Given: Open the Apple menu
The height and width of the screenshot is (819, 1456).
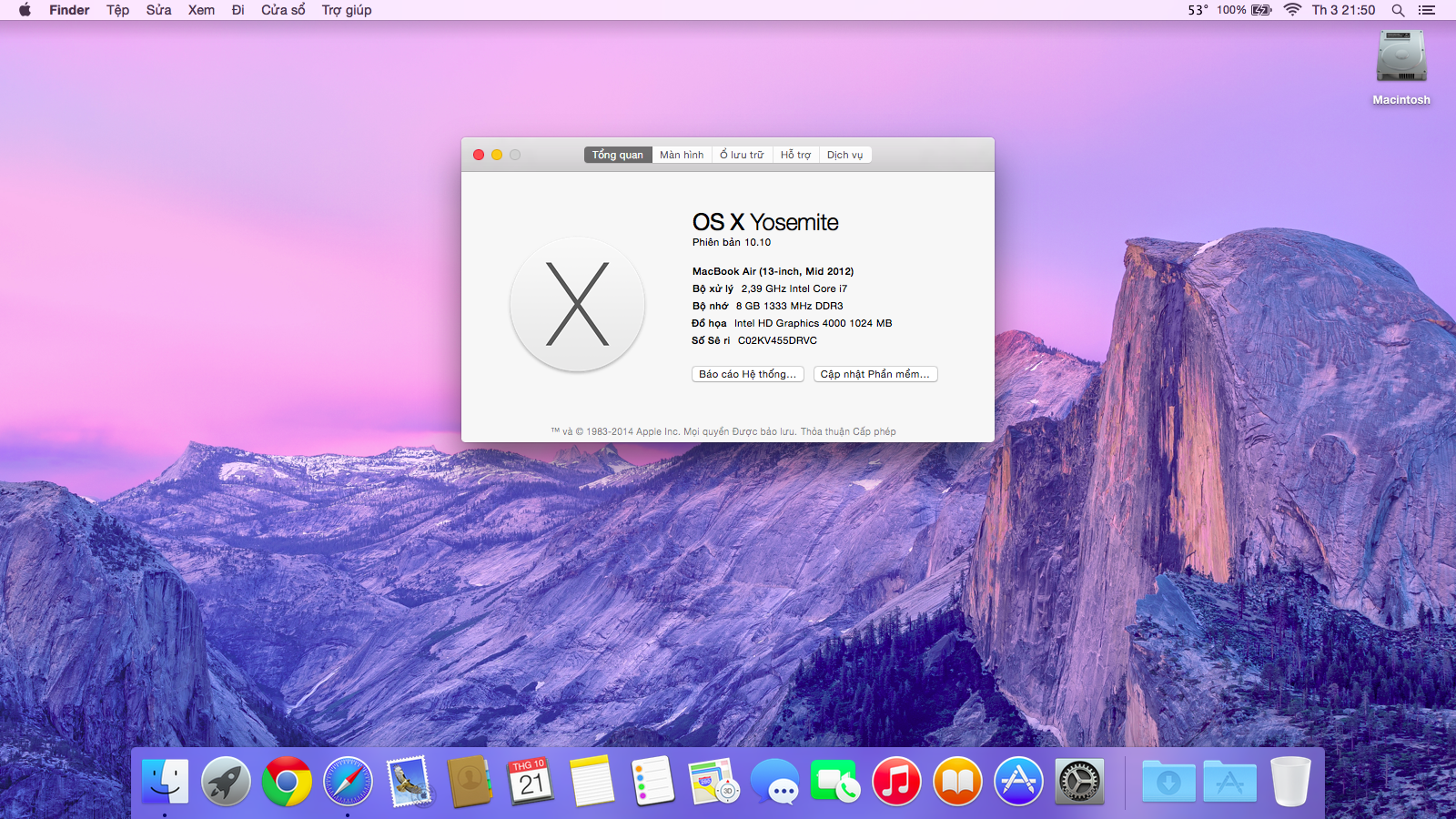Looking at the screenshot, I should click(x=25, y=10).
